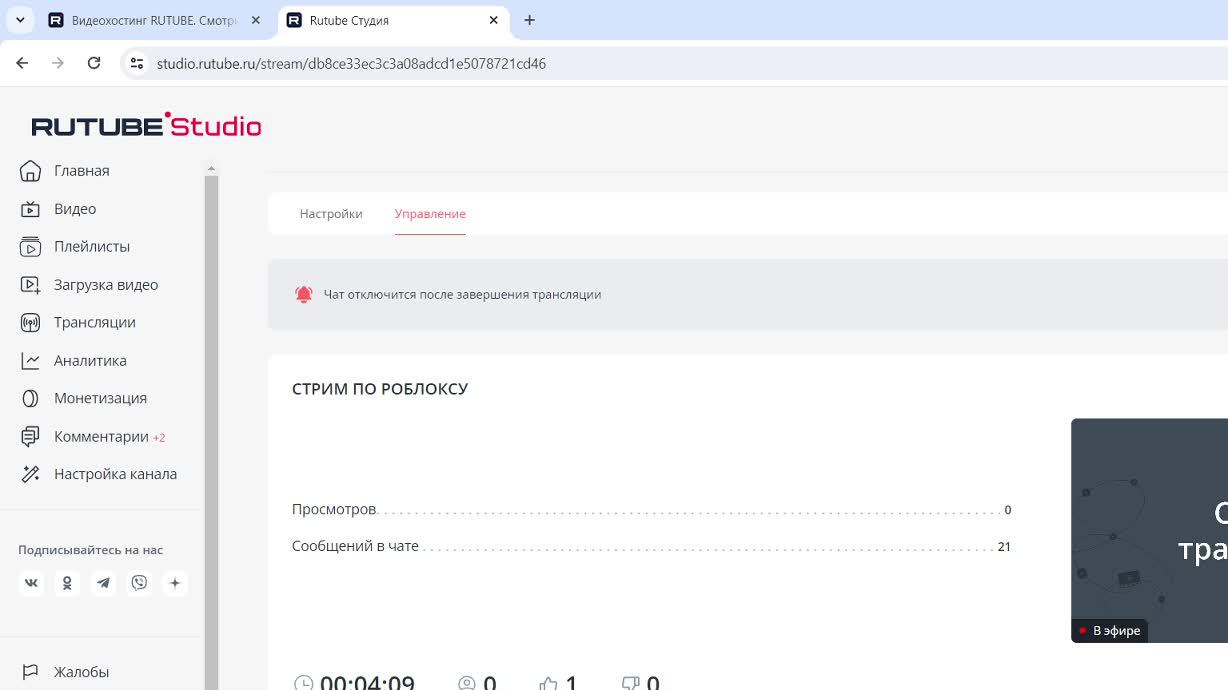Viewport: 1228px width, 690px height.
Task: Close the Видеохостинг RUTUBE browser tab
Action: 256,20
